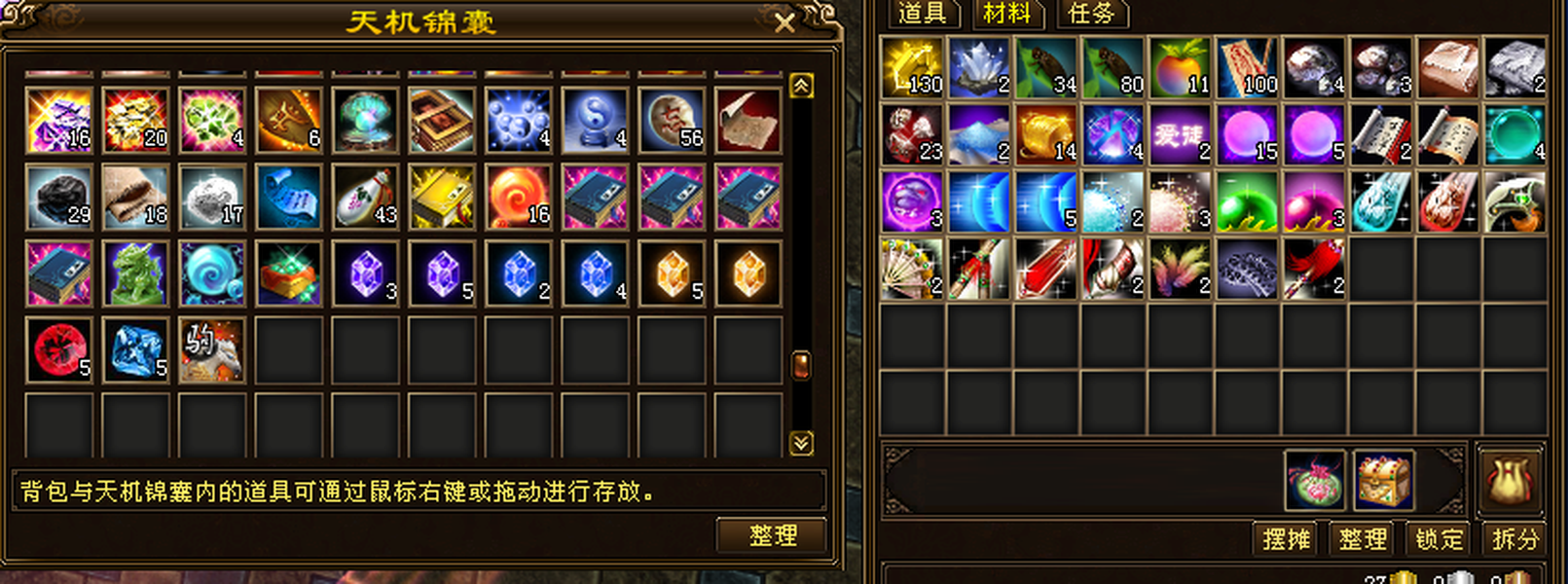This screenshot has height=584, width=1568.
Task: Switch to the 材料 tab
Action: tap(1007, 14)
